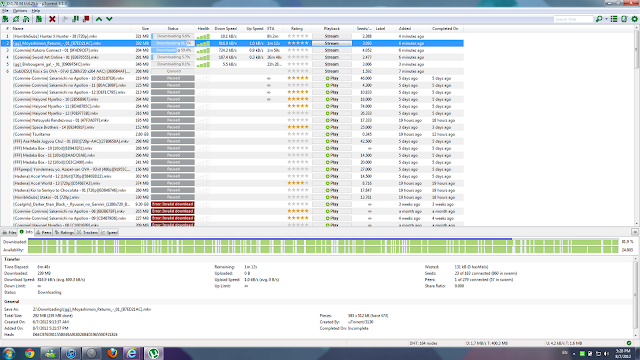Viewport: 640px width, 360px height.
Task: Open the Windows Start button
Action: tap(9, 353)
